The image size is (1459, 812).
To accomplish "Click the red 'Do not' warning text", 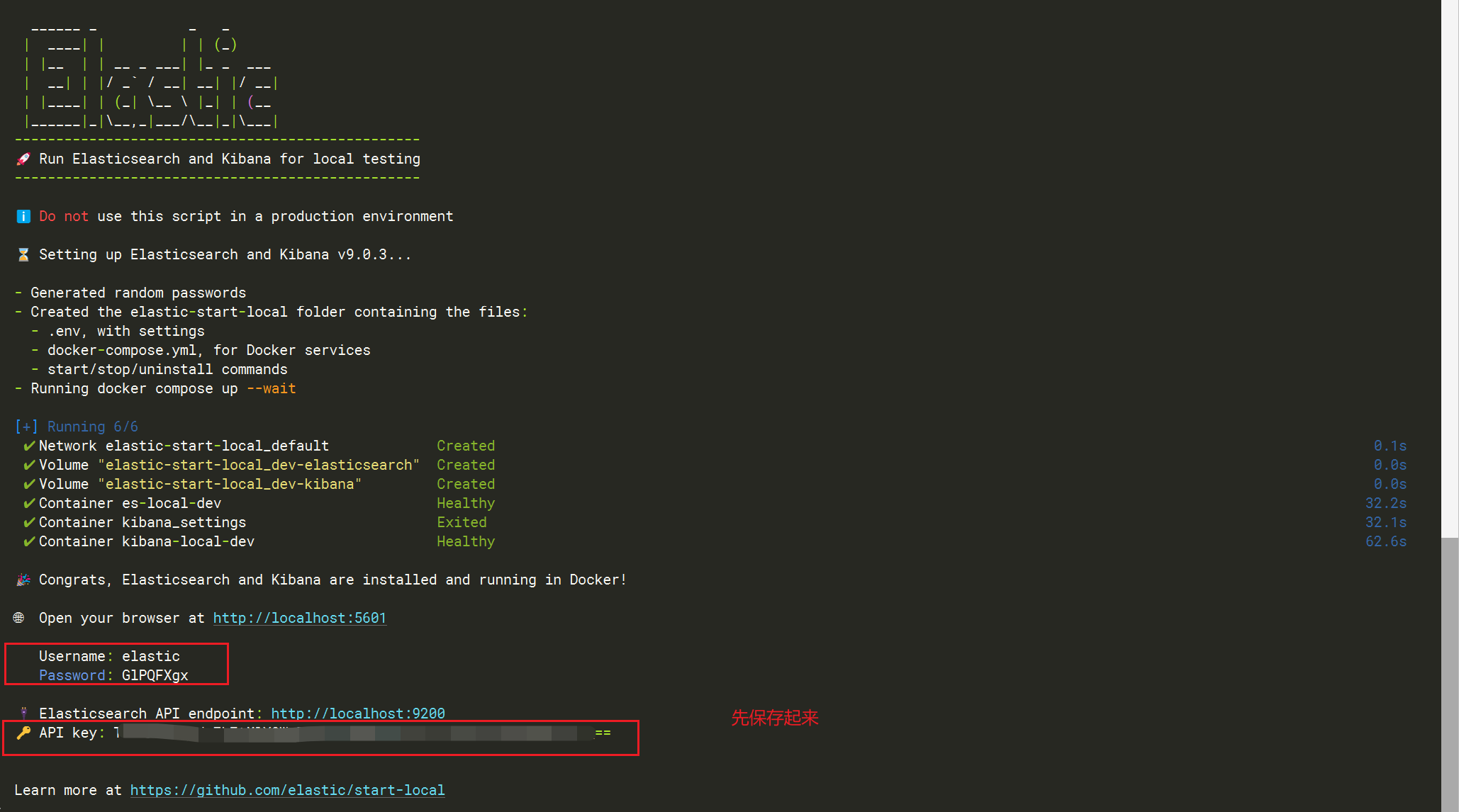I will click(64, 216).
